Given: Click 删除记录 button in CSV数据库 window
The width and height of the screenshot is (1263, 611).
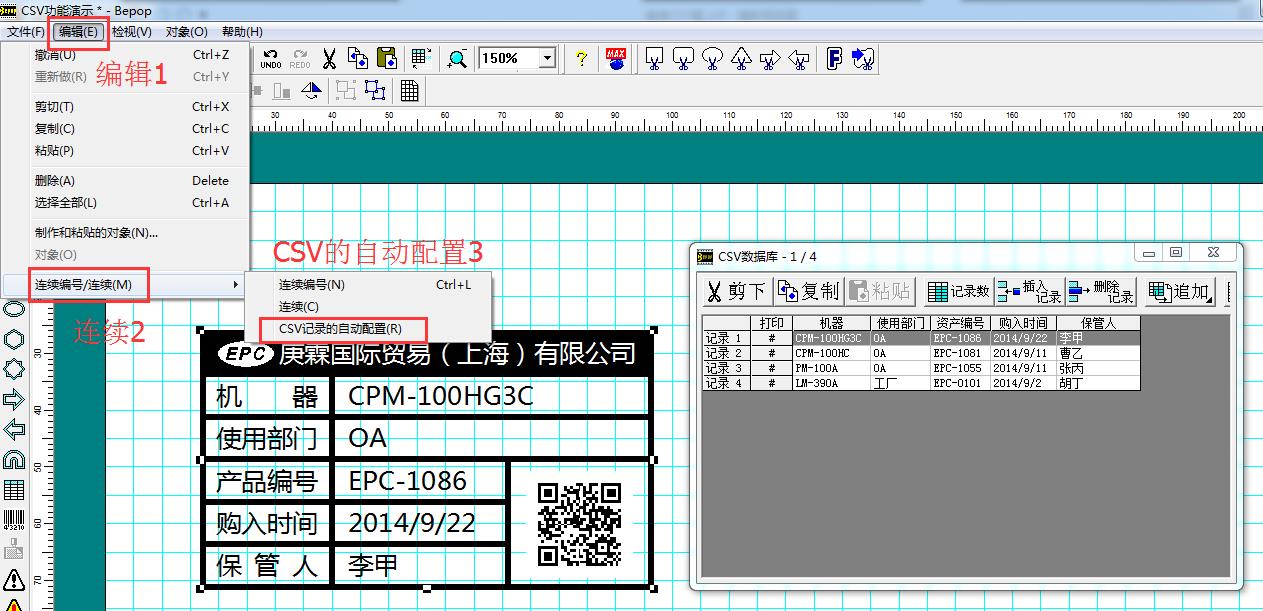Looking at the screenshot, I should (1101, 291).
